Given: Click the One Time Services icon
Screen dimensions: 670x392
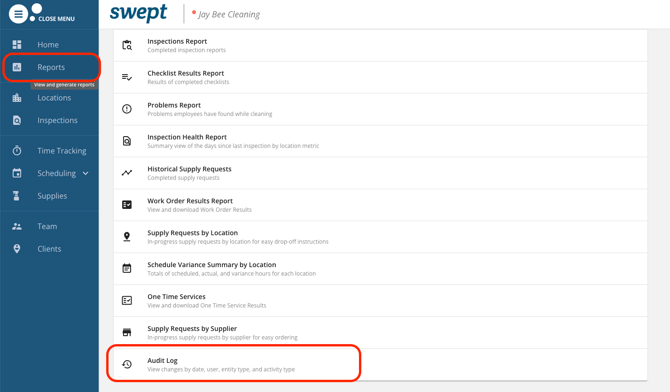Looking at the screenshot, I should (127, 301).
